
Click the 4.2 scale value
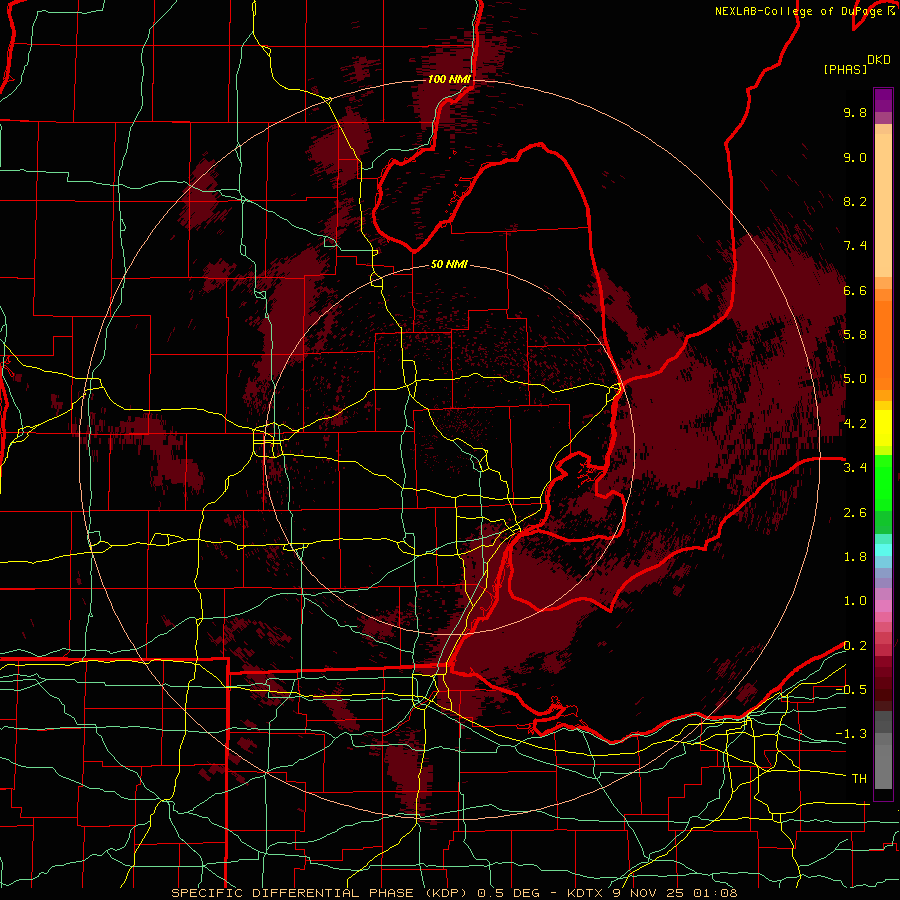tap(855, 424)
